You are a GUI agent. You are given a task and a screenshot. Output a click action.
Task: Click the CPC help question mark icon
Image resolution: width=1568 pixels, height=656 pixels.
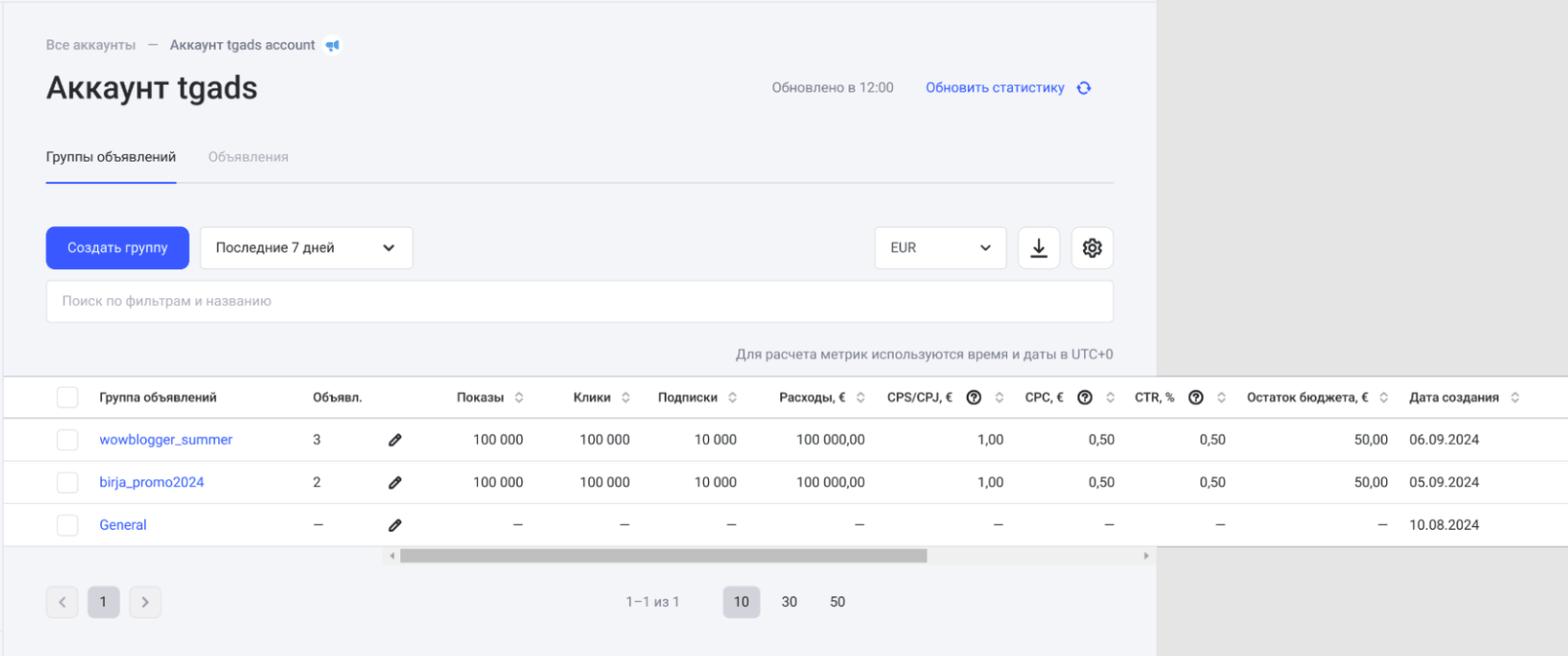coord(1084,397)
